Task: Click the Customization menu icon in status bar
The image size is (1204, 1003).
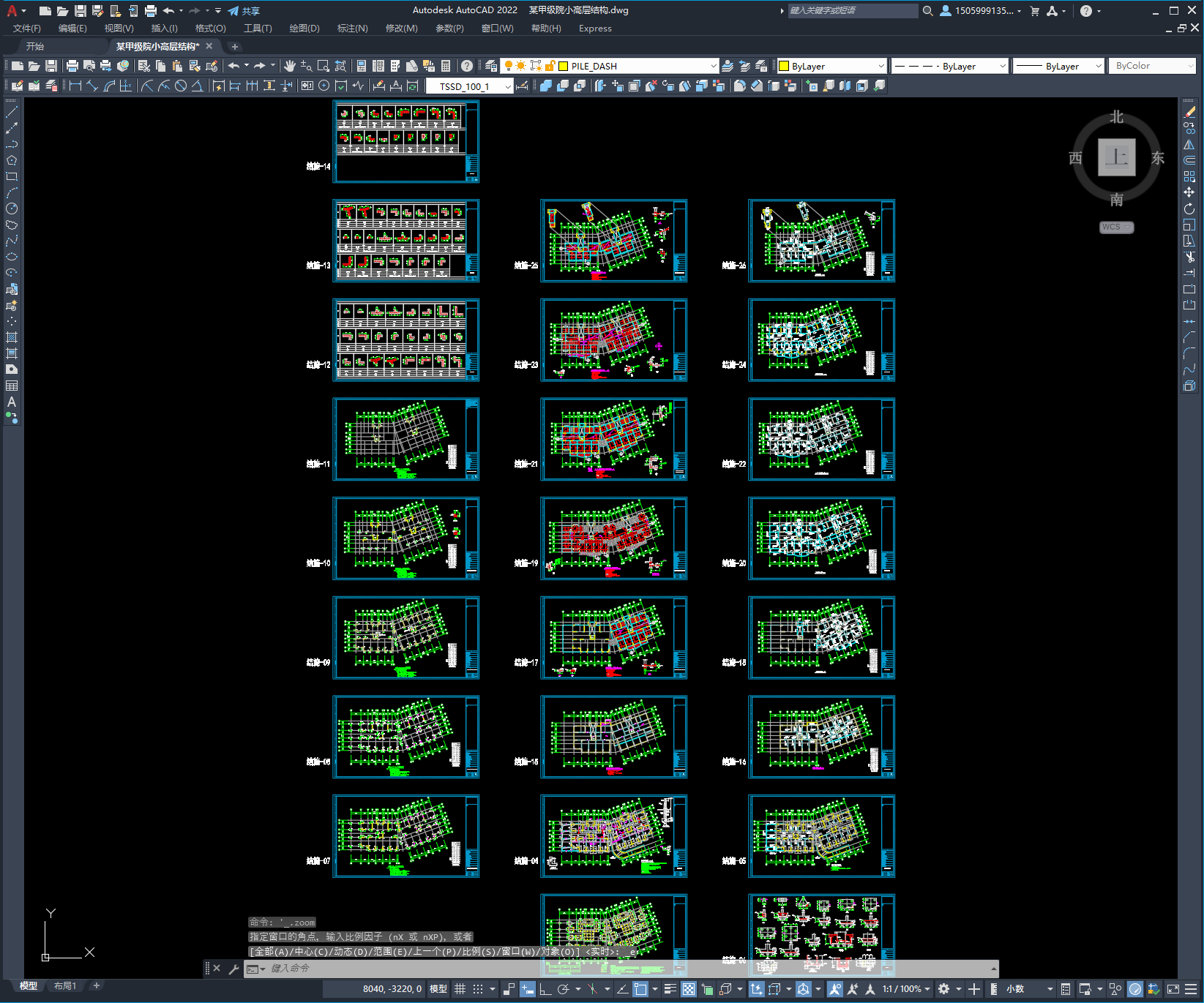Action: pos(1191,989)
